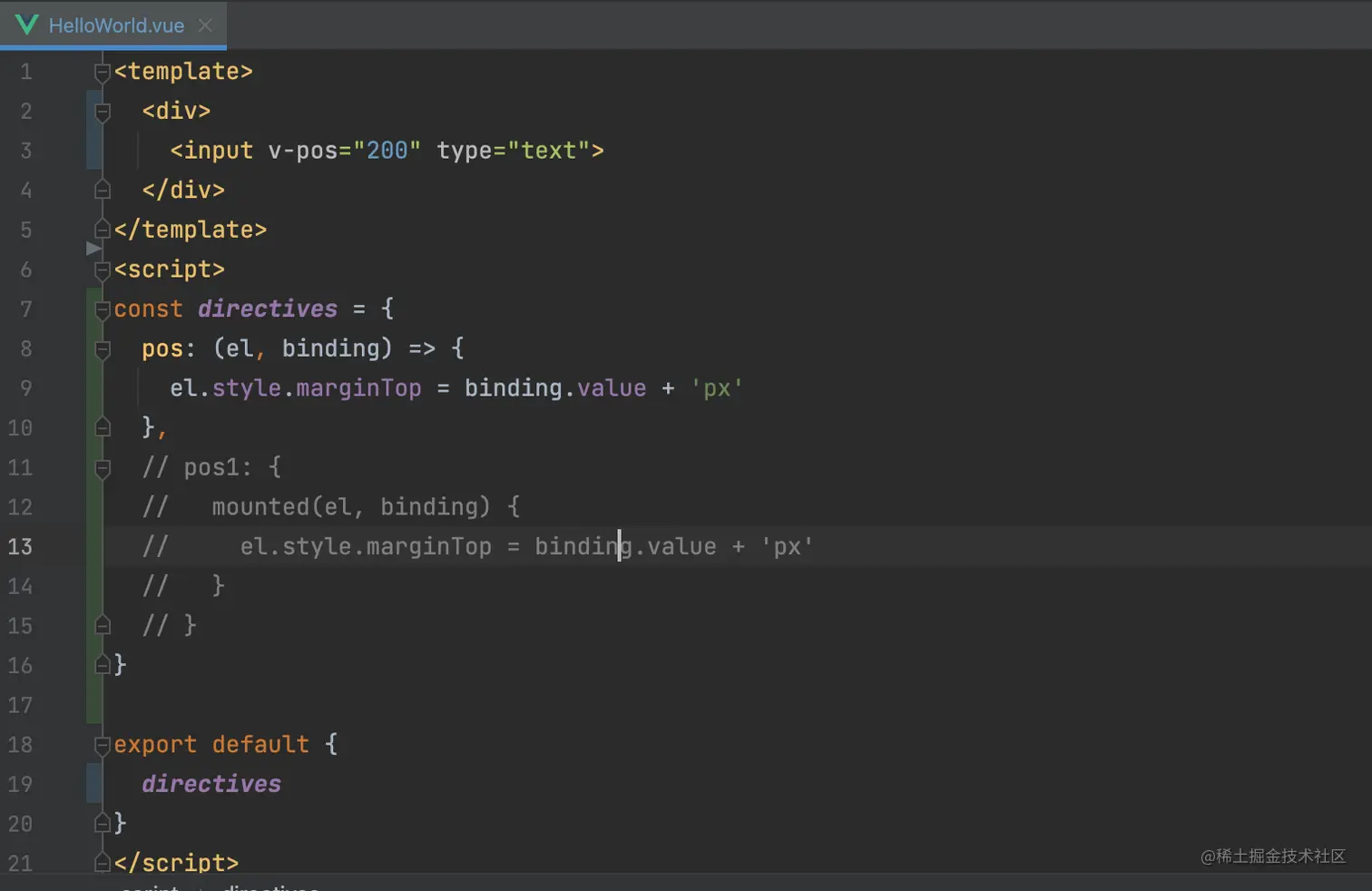The height and width of the screenshot is (891, 1372).
Task: Click the word 'input' on line 3
Action: point(219,151)
